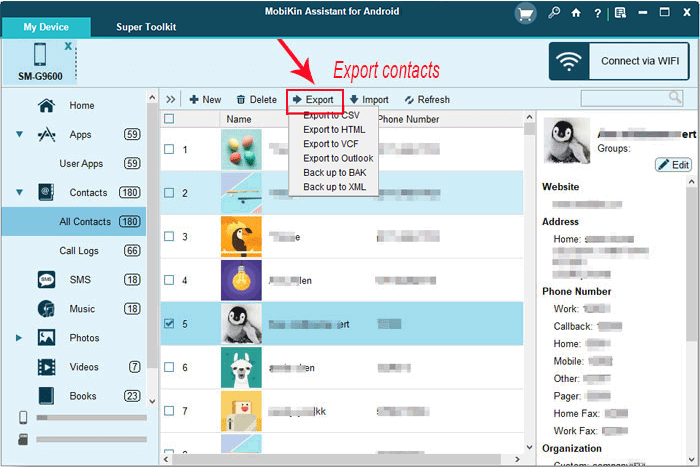Screen dimensions: 700x467
Task: Click Refresh in toolbar
Action: [x=427, y=100]
